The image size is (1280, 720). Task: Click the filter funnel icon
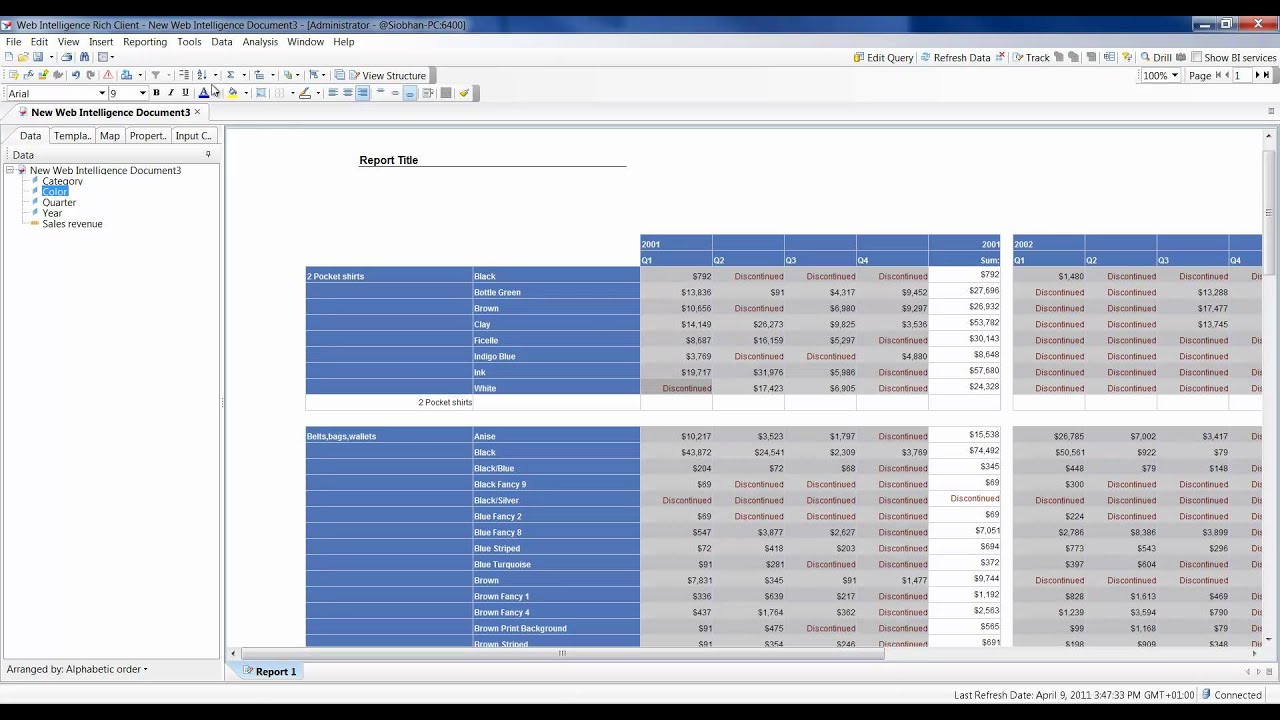tap(155, 75)
